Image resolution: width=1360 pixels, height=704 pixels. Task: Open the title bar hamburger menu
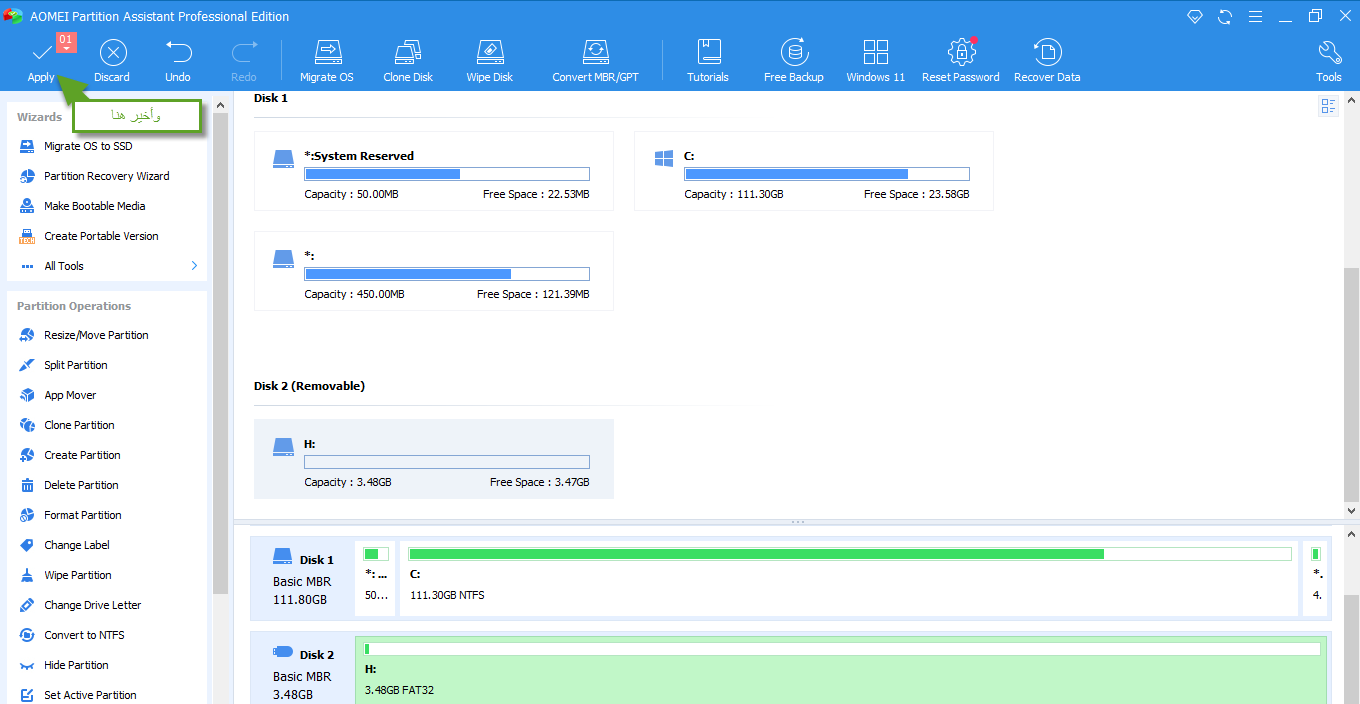1255,16
